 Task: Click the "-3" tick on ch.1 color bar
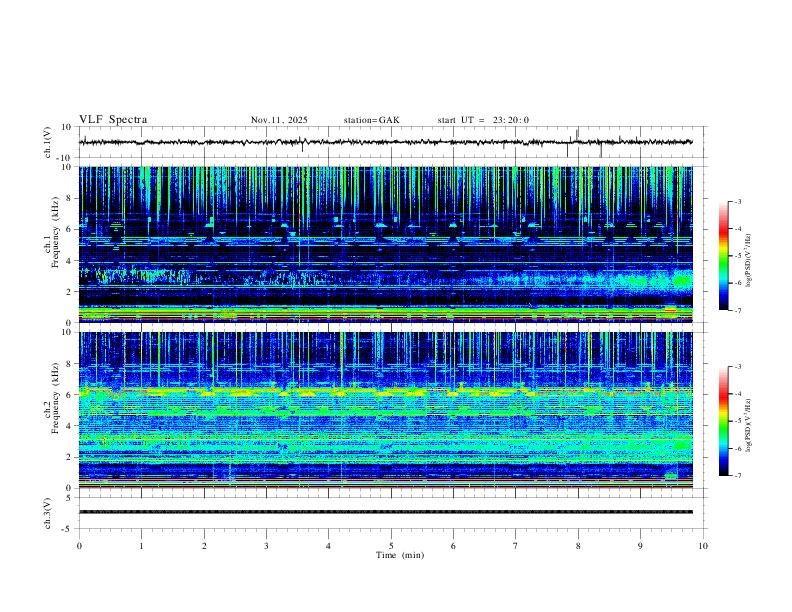tap(738, 202)
